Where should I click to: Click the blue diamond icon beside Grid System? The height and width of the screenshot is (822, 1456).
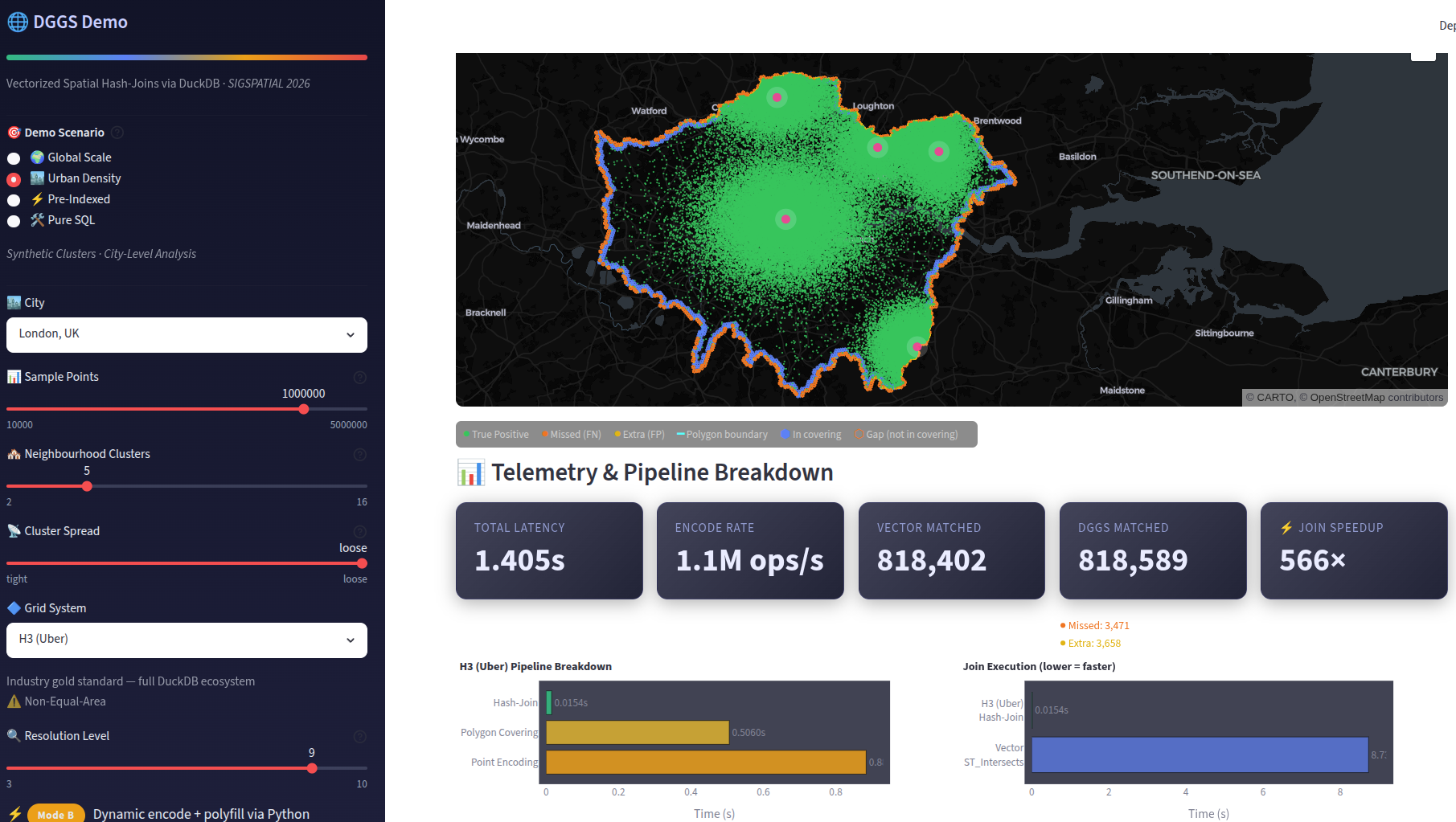pyautogui.click(x=14, y=608)
